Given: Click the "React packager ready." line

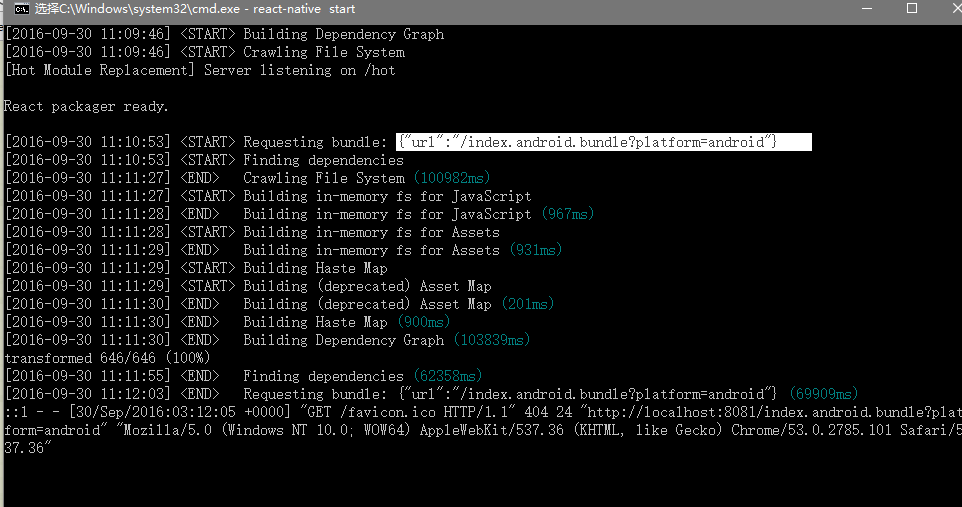Looking at the screenshot, I should (x=87, y=106).
